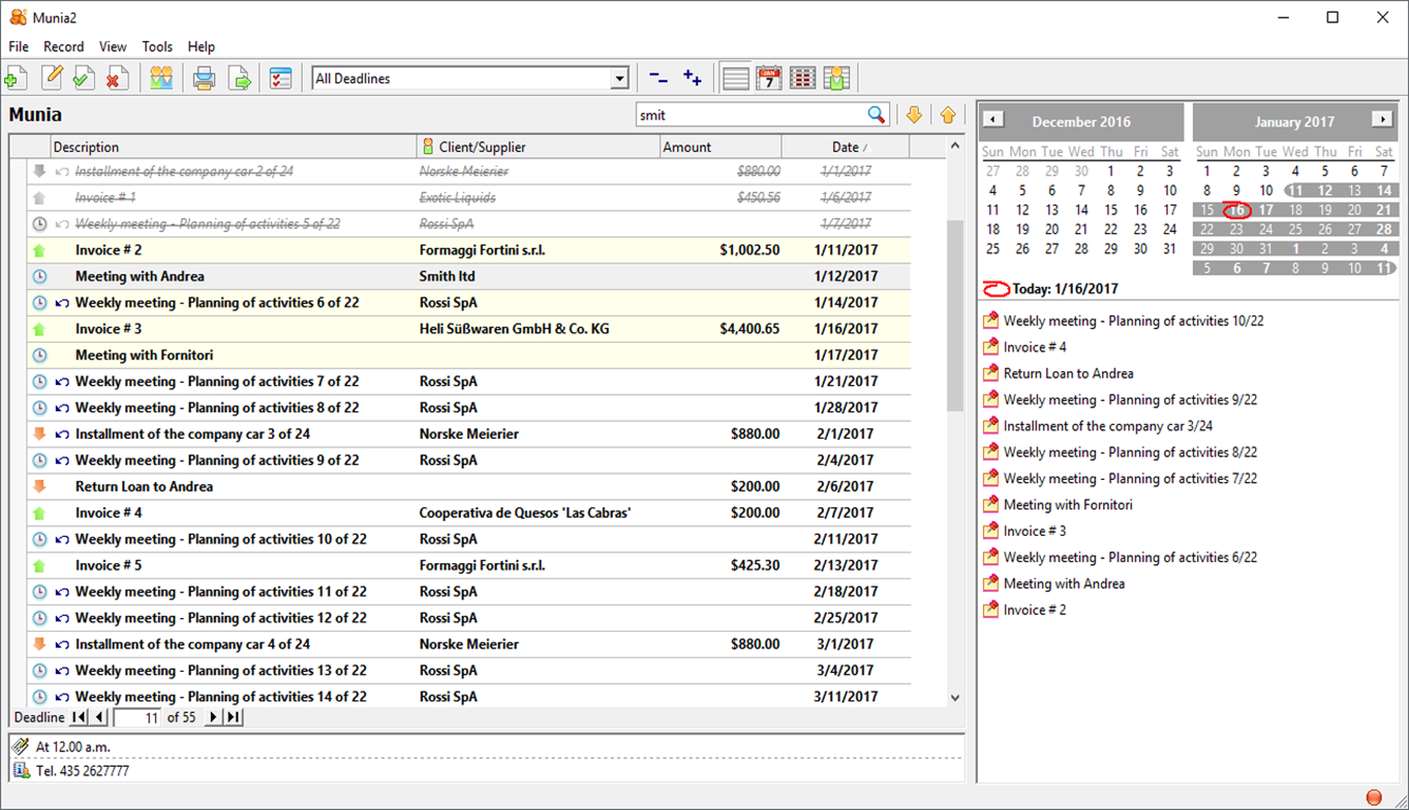Go to previous month on December 2016 calendar
1409x810 pixels.
tap(992, 120)
